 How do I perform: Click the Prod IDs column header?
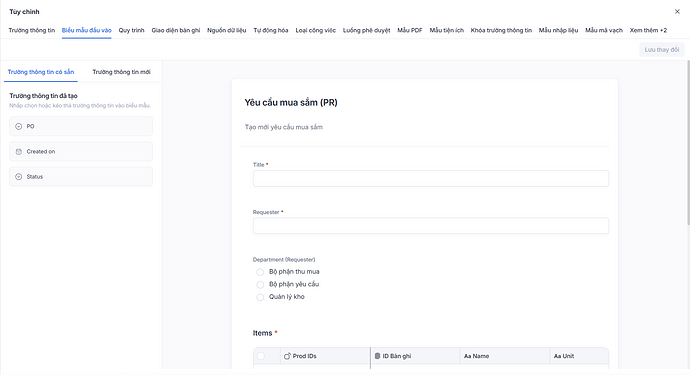(325, 356)
